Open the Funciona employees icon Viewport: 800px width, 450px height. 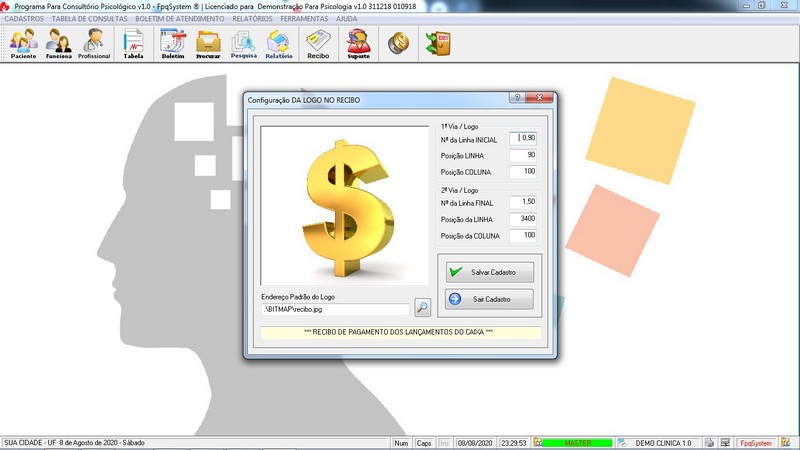(x=59, y=44)
